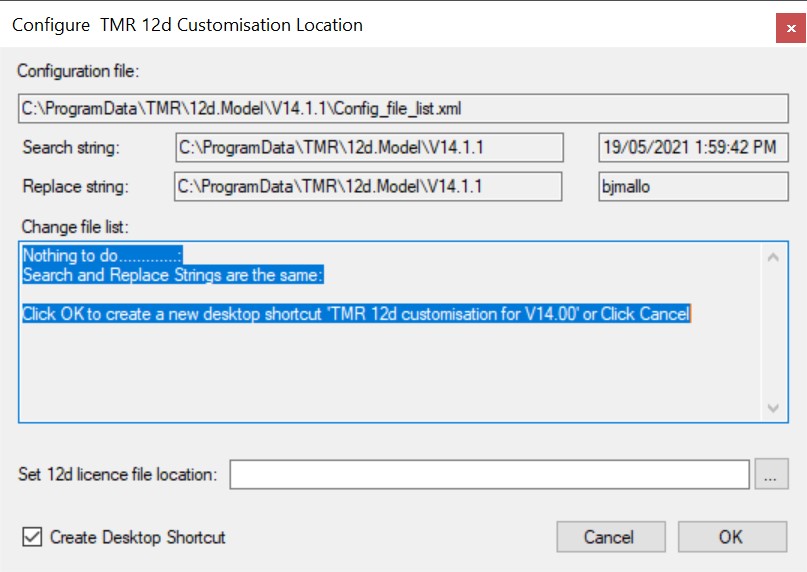The width and height of the screenshot is (807, 572).
Task: Click into the Replace string field
Action: tap(368, 186)
